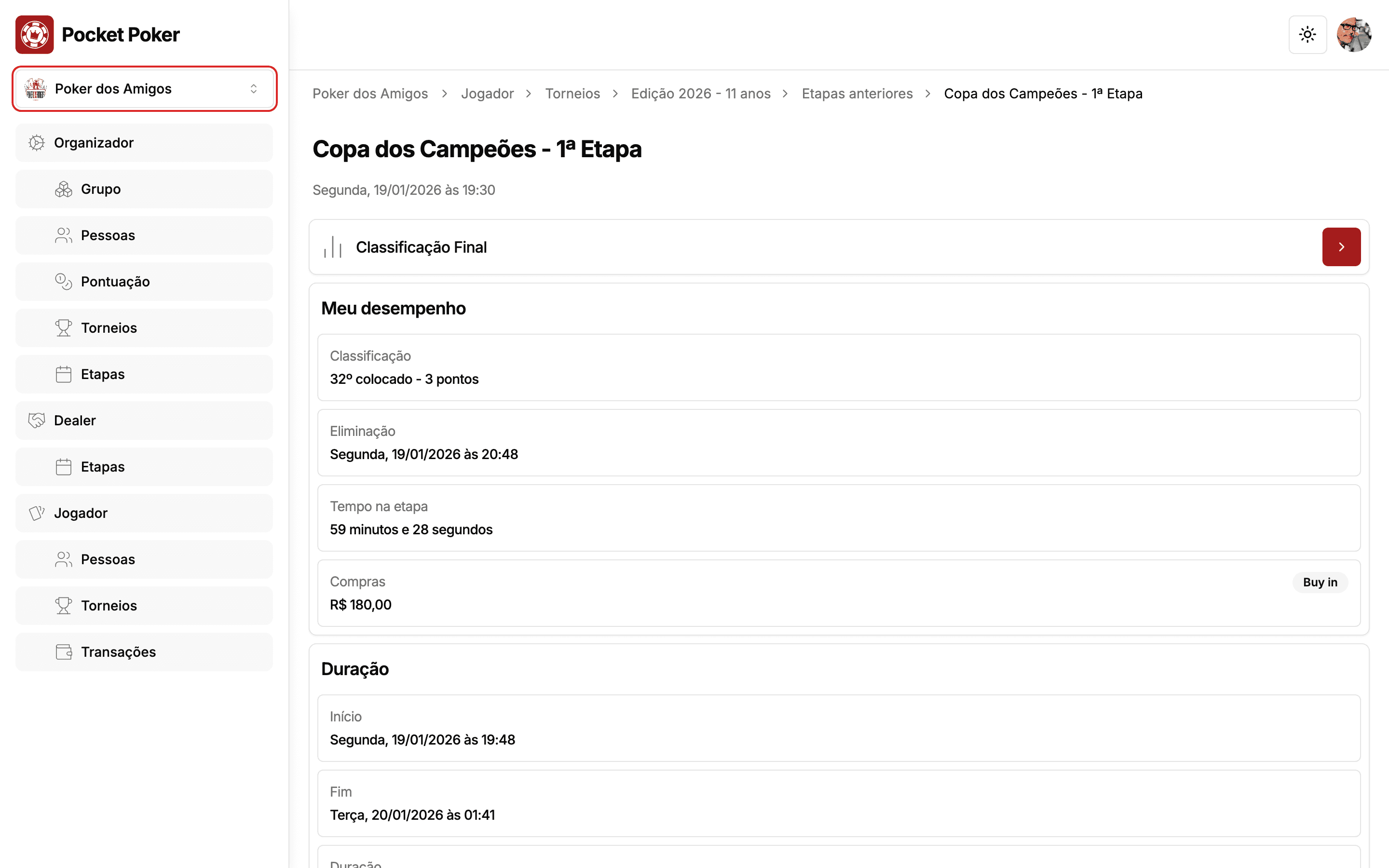
Task: Click the calendar icon under Dealer
Action: point(64,467)
